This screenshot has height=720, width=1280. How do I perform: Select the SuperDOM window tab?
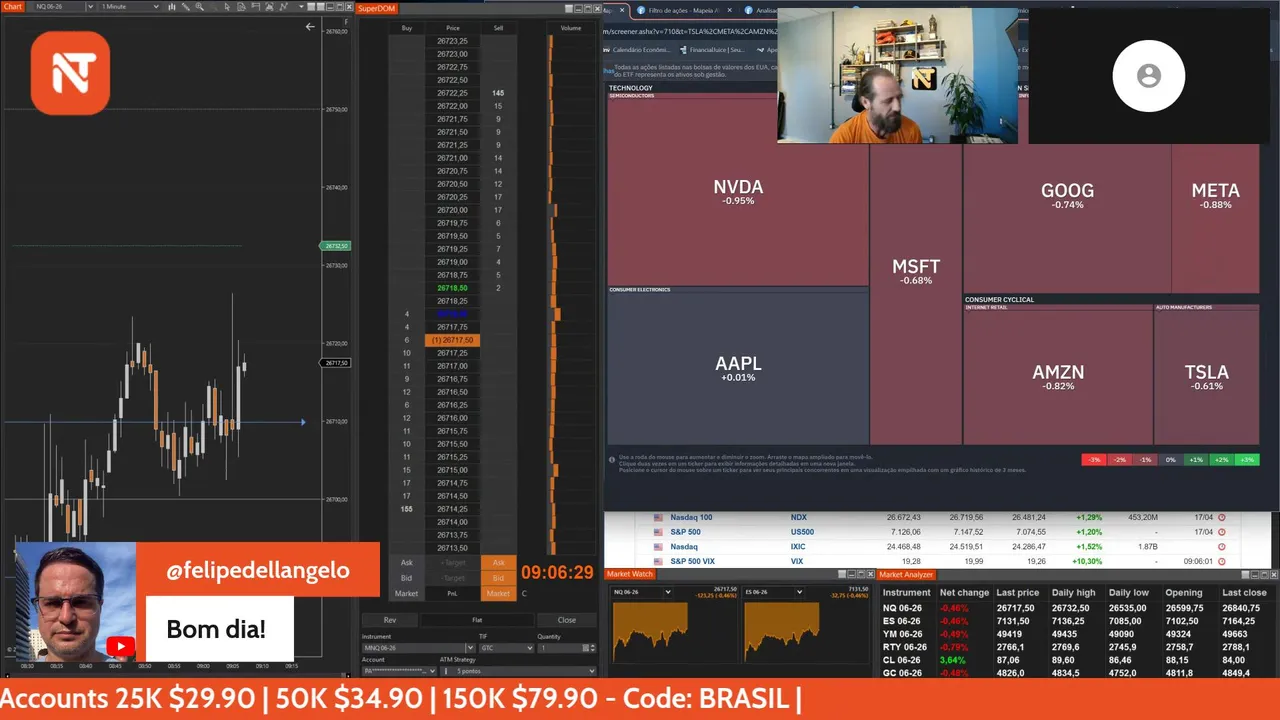coord(377,8)
